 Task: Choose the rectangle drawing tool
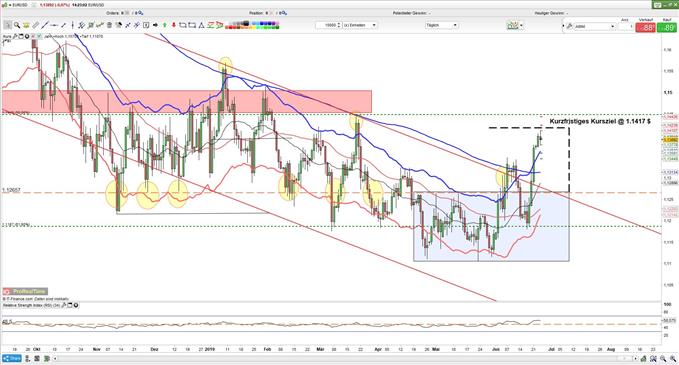182,25
